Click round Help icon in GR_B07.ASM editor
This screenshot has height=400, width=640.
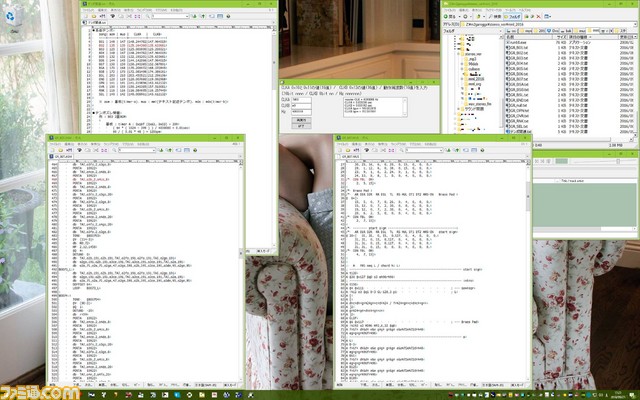point(194,150)
